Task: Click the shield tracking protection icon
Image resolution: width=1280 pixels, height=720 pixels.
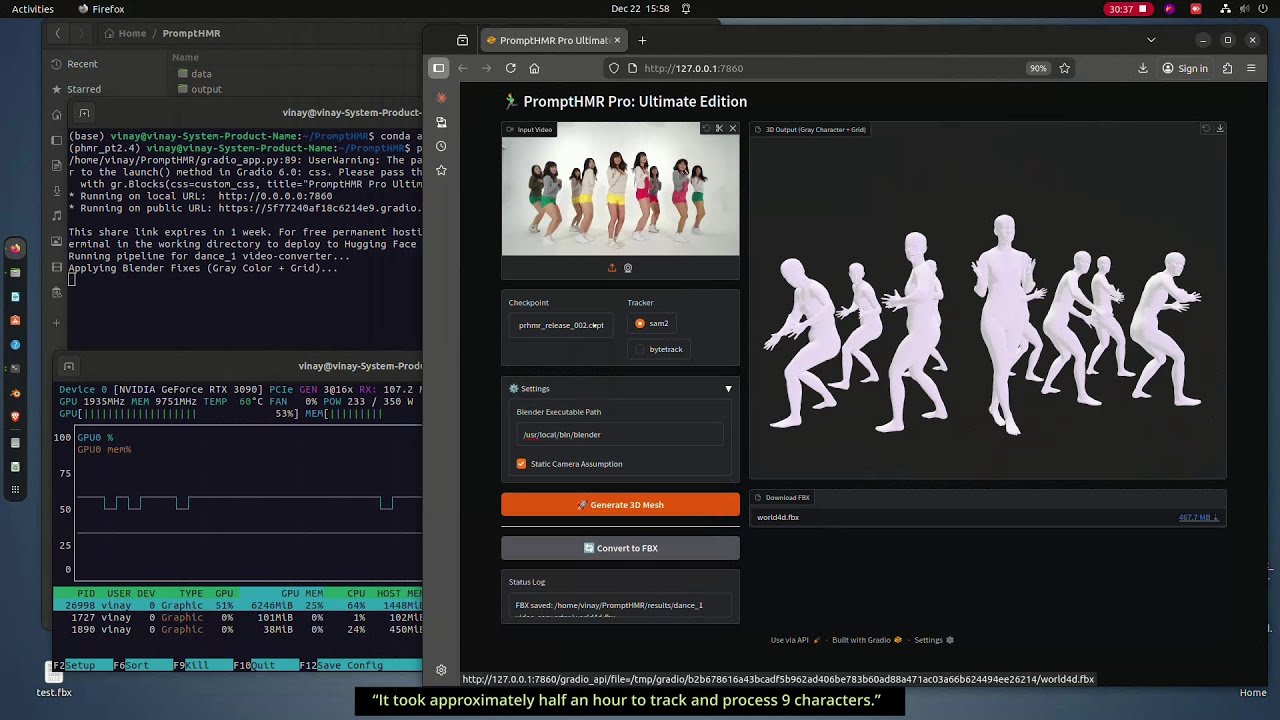Action: coord(614,68)
